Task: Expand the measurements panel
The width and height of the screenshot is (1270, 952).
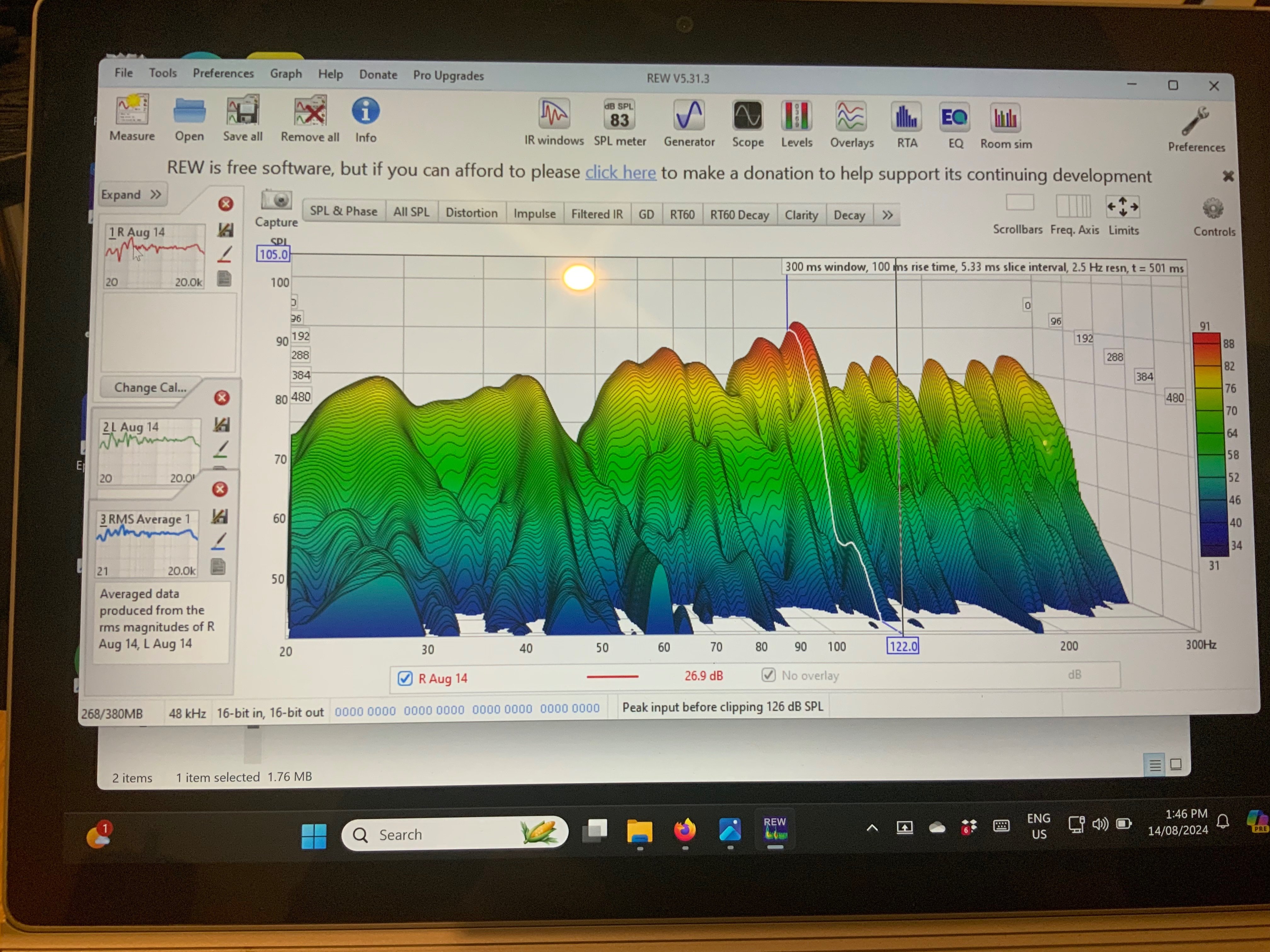Action: pos(131,195)
